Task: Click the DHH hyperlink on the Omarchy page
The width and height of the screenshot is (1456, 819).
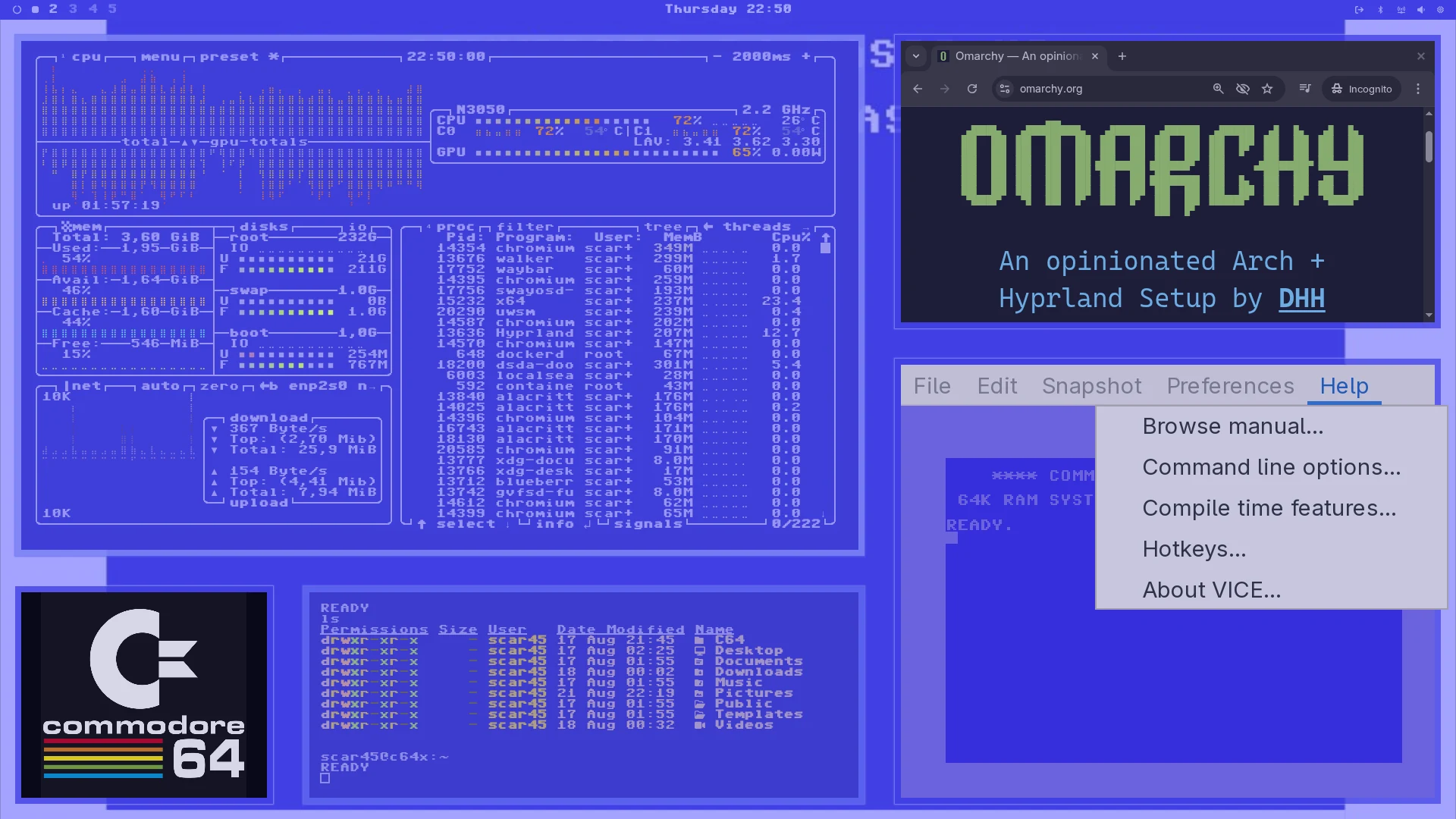Action: 1301,299
